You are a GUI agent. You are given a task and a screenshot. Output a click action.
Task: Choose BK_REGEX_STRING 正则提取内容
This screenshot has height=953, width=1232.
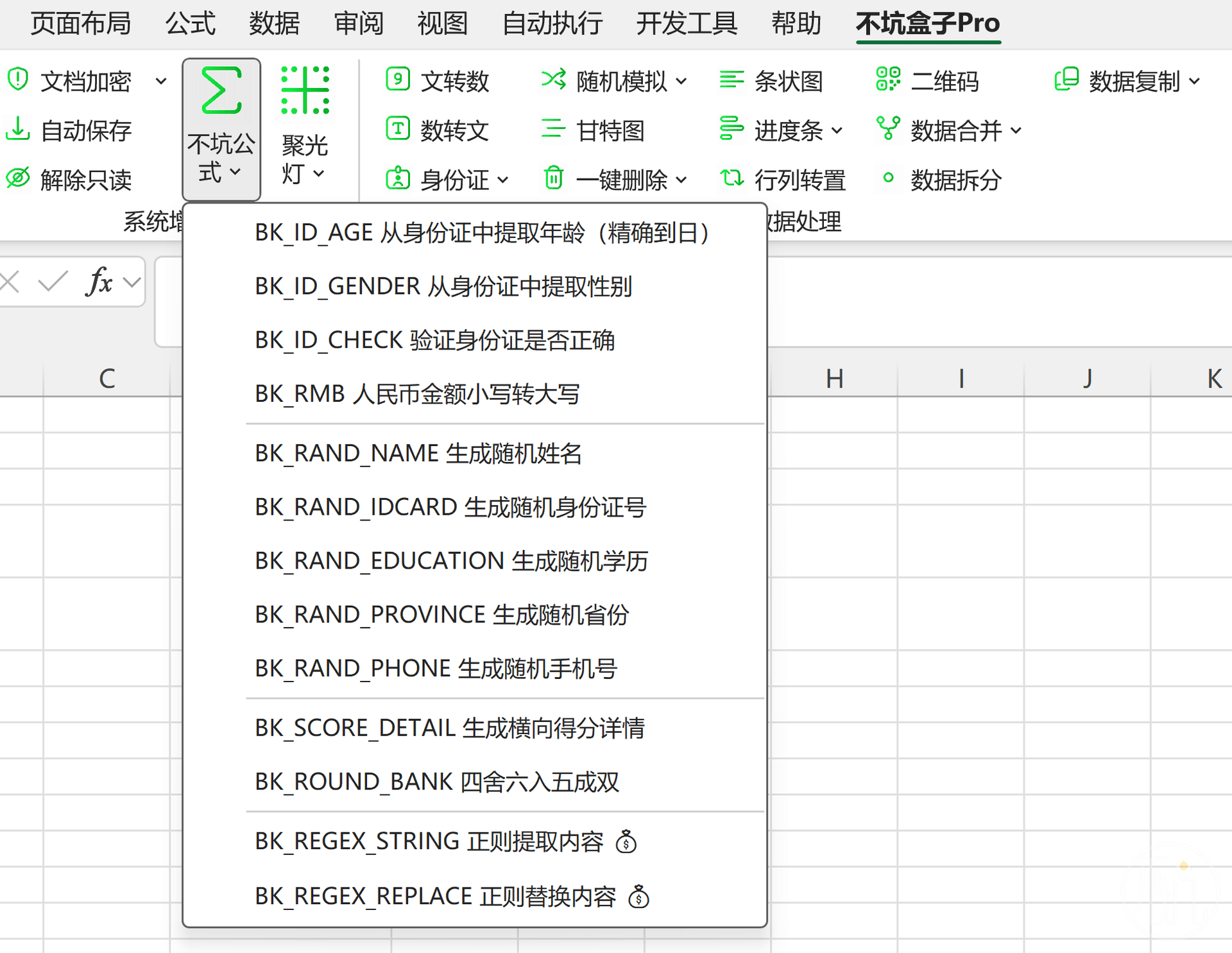(x=475, y=841)
